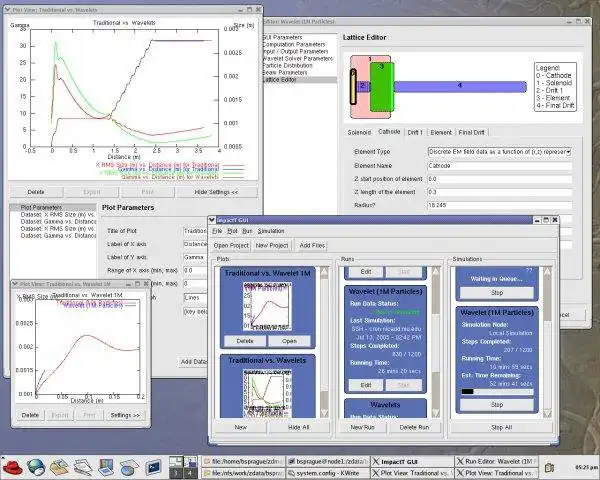The image size is (600, 480).
Task: Switch to the Drift 1 tab
Action: (415, 131)
